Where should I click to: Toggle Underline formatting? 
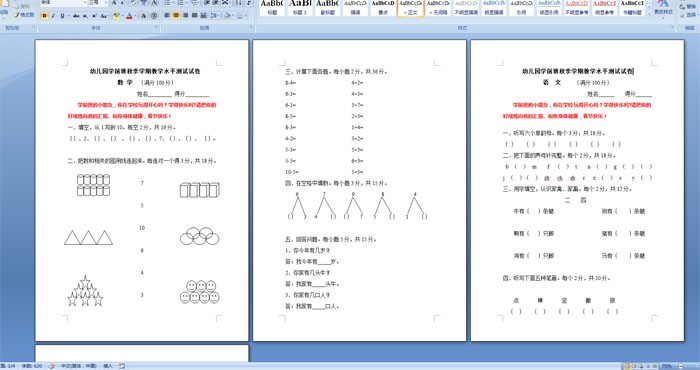[x=62, y=16]
